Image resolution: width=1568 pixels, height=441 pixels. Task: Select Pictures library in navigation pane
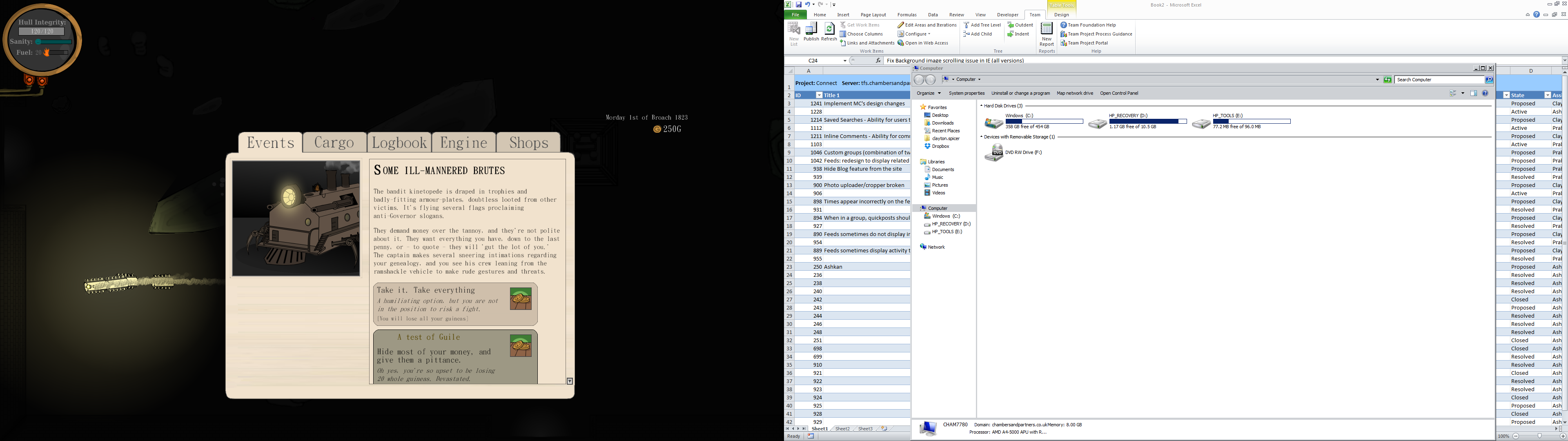tap(936, 185)
